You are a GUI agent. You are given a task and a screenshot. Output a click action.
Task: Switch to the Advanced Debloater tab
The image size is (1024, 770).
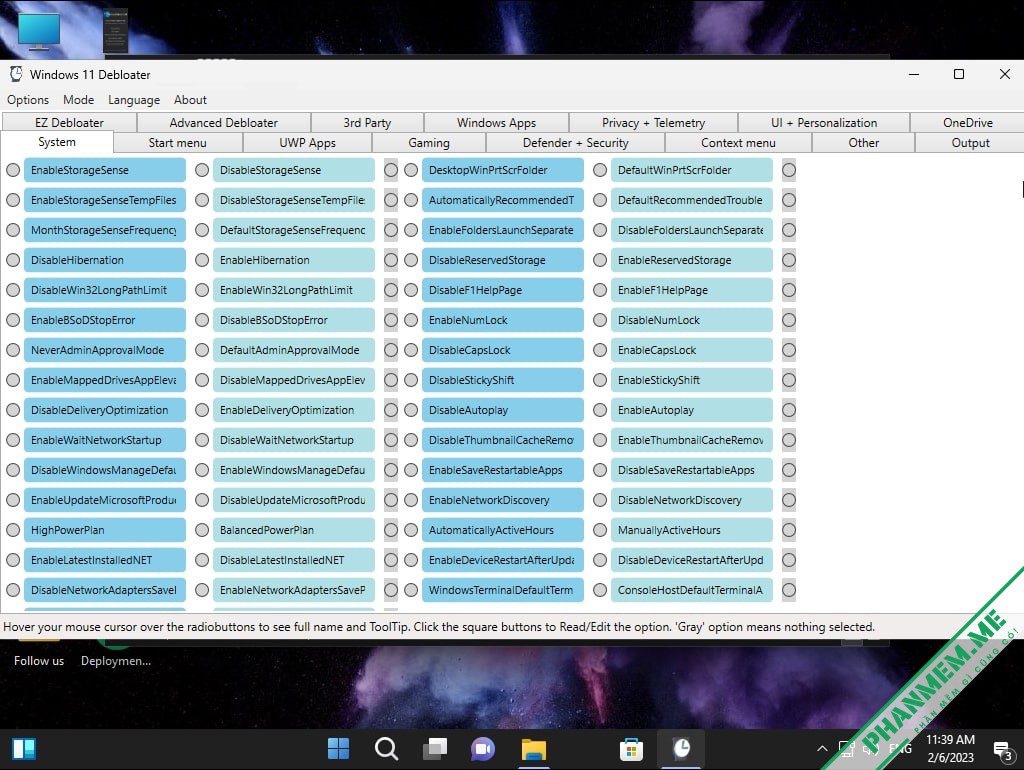click(223, 123)
